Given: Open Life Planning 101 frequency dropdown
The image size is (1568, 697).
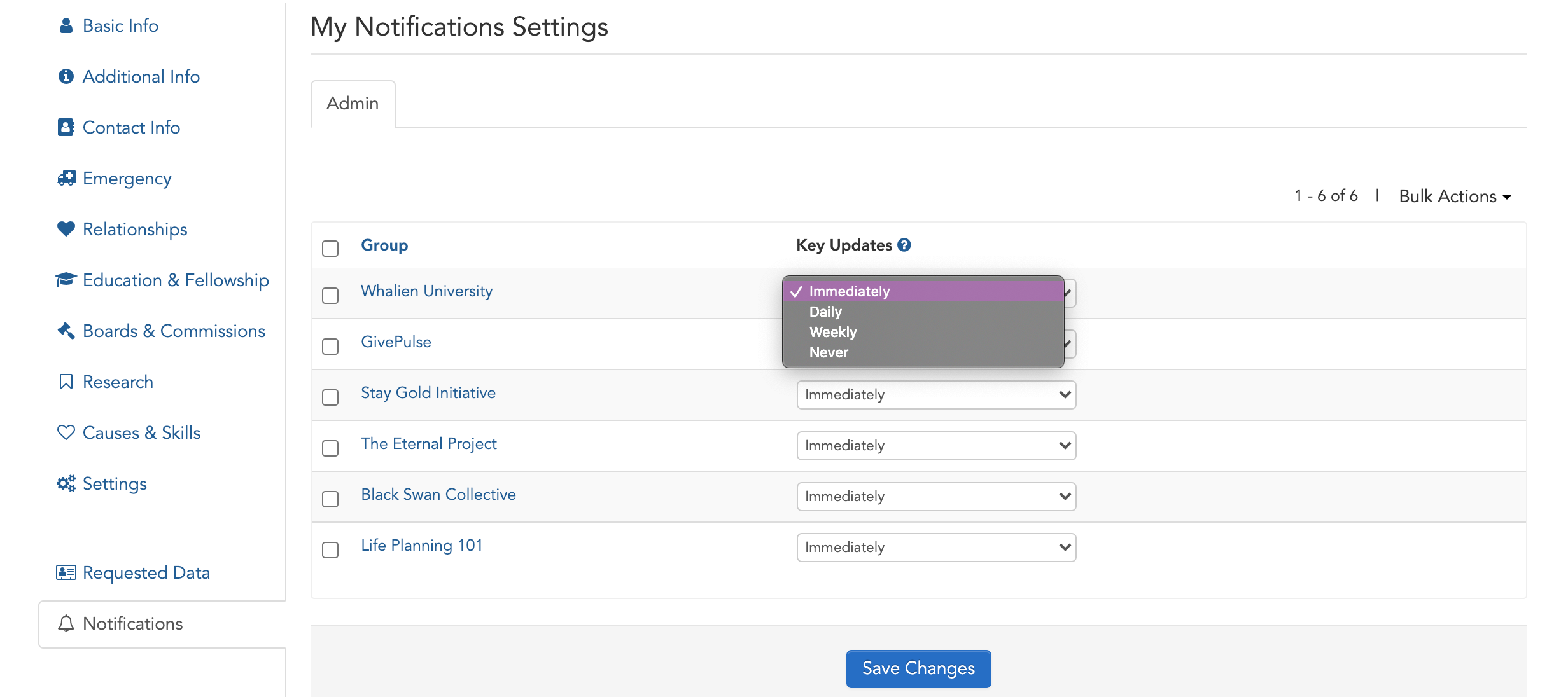Looking at the screenshot, I should click(x=936, y=548).
